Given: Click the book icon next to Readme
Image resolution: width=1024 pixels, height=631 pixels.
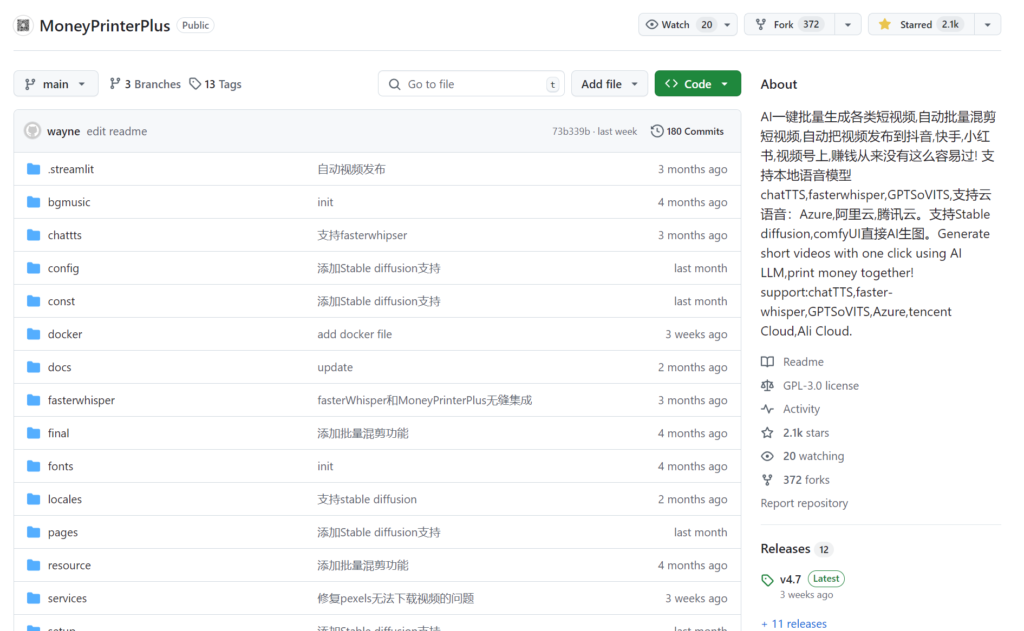Looking at the screenshot, I should [767, 362].
